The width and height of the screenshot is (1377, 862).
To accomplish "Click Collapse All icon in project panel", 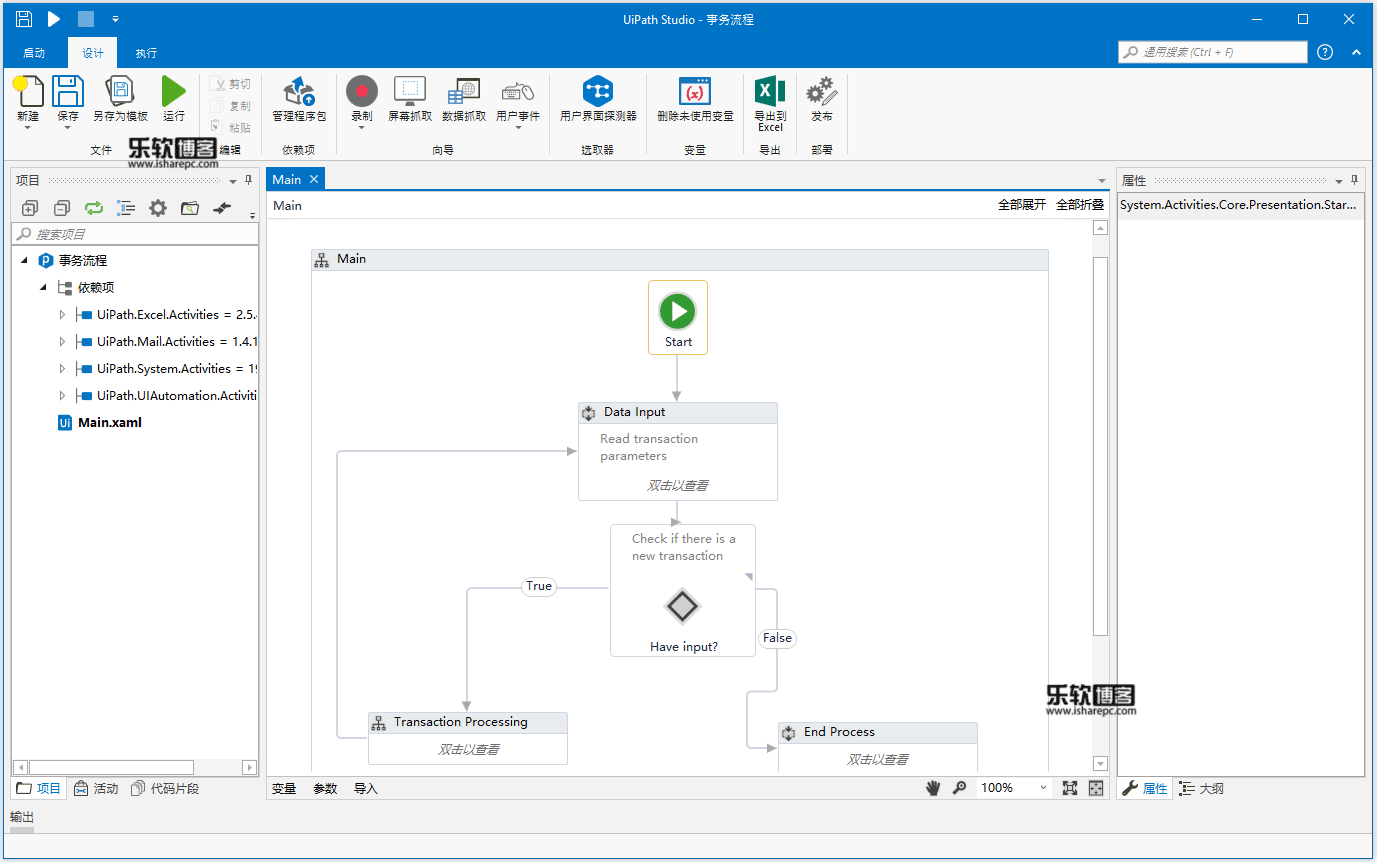I will (62, 208).
